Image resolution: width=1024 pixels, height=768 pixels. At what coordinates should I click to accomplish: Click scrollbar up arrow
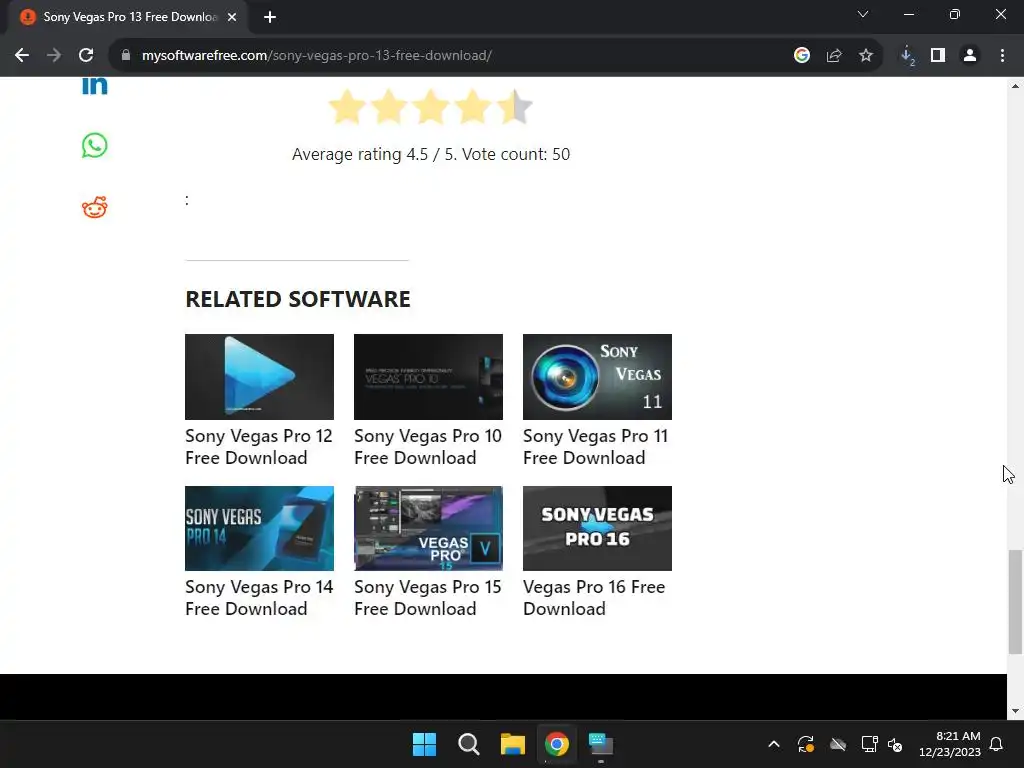coord(1015,86)
